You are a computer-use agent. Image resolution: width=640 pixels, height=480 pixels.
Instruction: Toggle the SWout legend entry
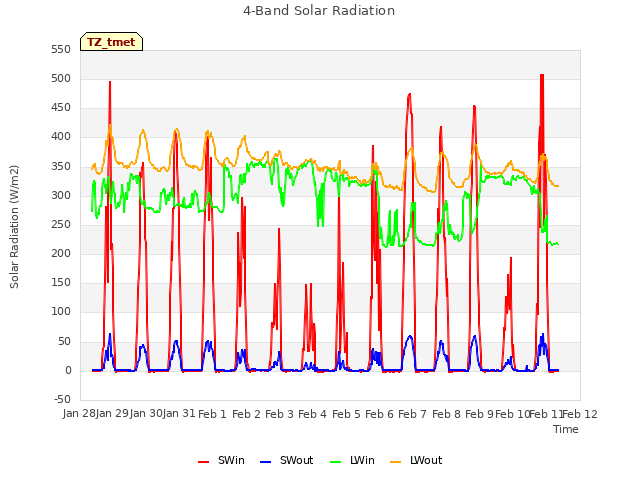coord(287,460)
